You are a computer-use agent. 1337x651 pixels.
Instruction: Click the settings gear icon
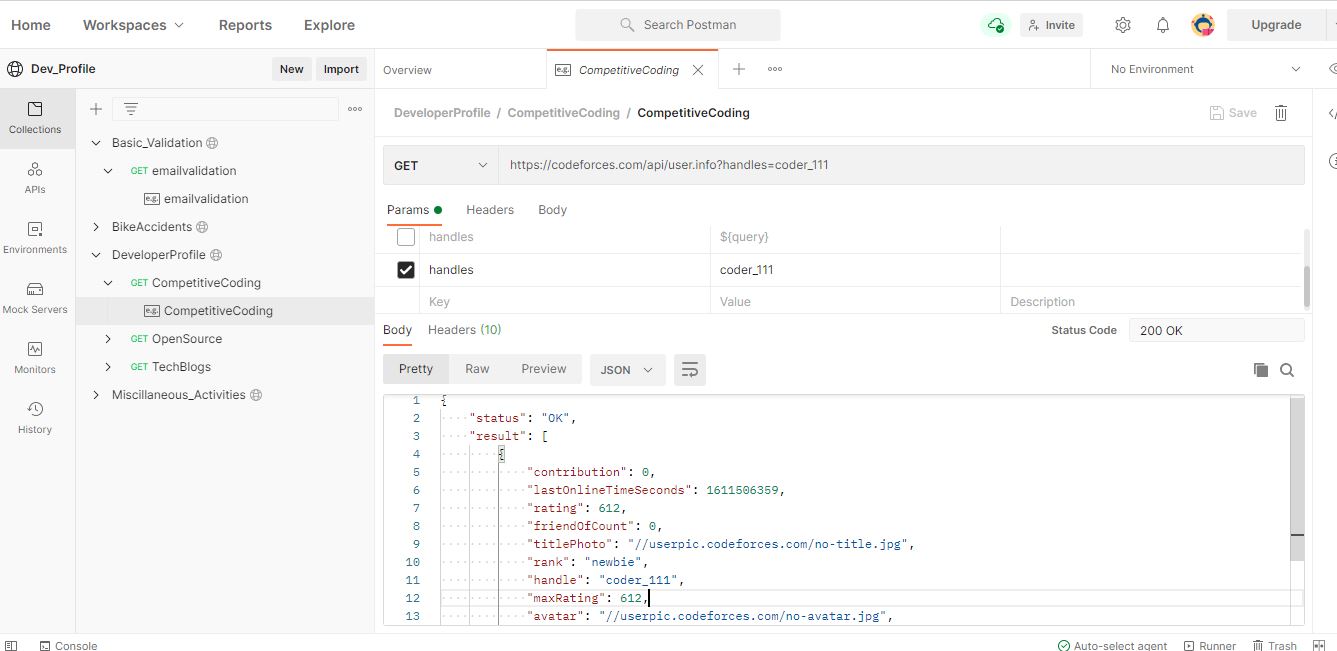(1123, 25)
